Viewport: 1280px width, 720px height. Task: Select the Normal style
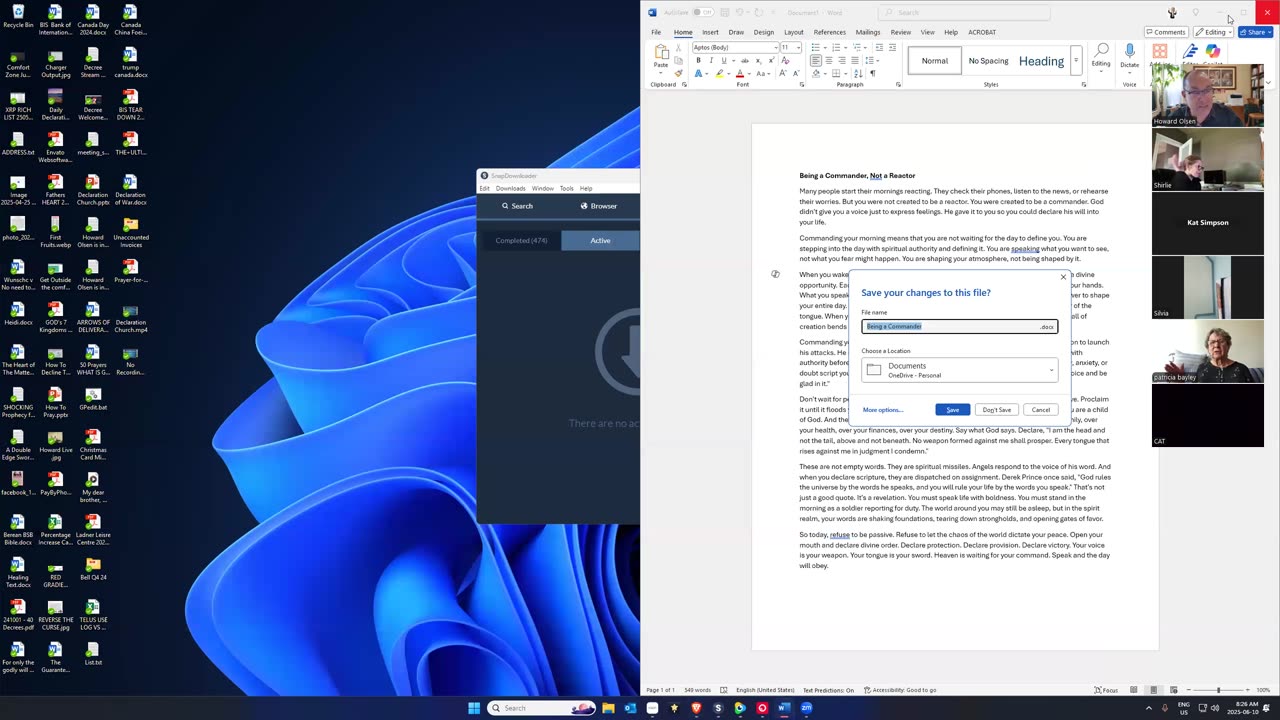click(x=935, y=61)
